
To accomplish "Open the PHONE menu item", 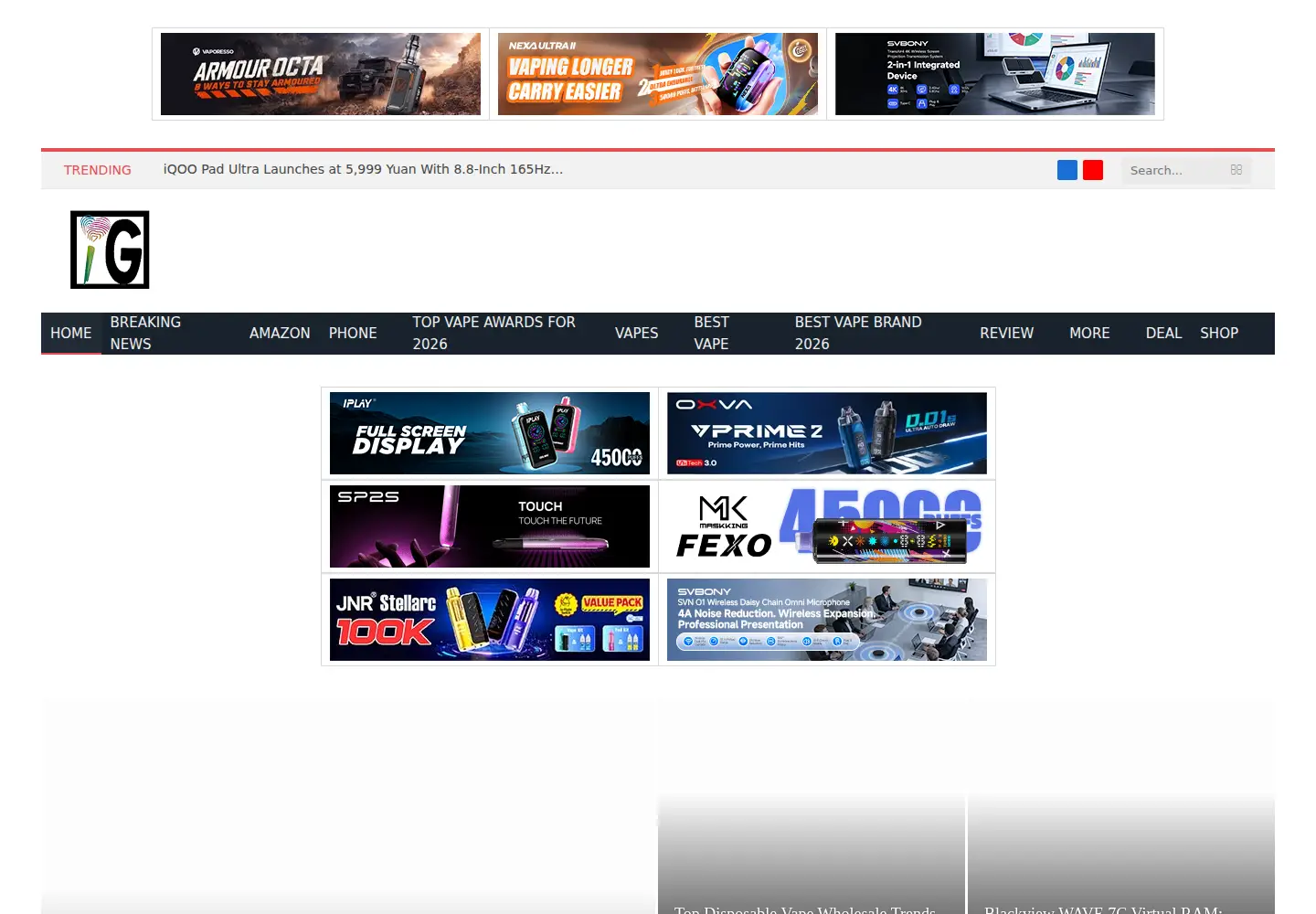I will (353, 334).
